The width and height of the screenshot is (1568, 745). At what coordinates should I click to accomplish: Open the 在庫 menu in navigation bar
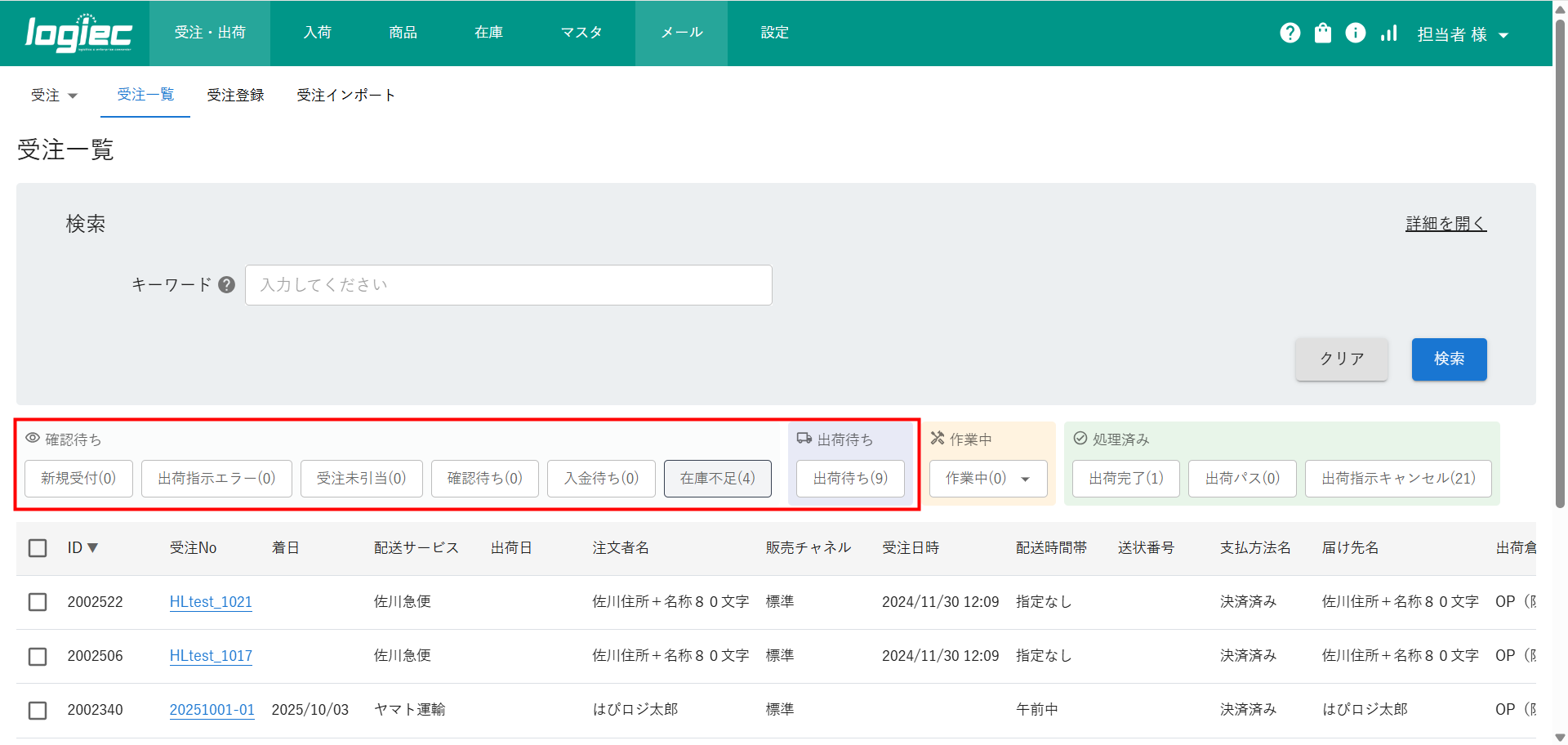488,33
